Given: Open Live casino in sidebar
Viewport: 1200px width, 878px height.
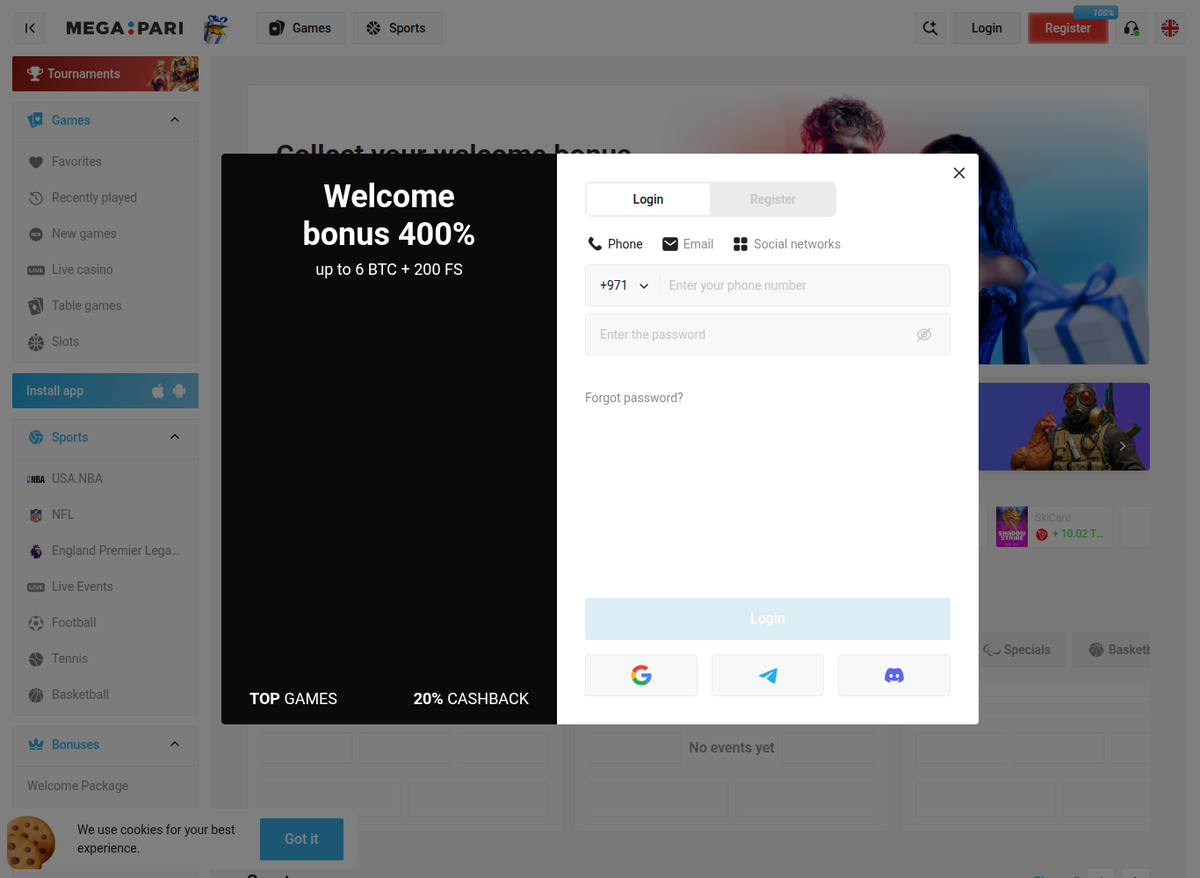Looking at the screenshot, I should (105, 269).
